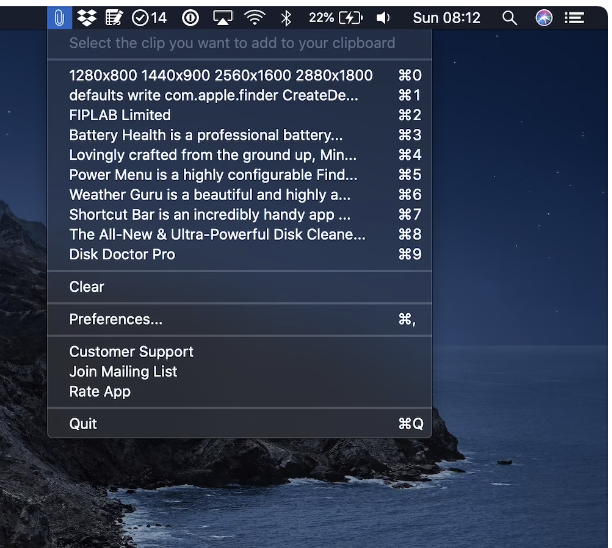Click the battery 22% charging indicator
This screenshot has height=548, width=612.
(336, 18)
